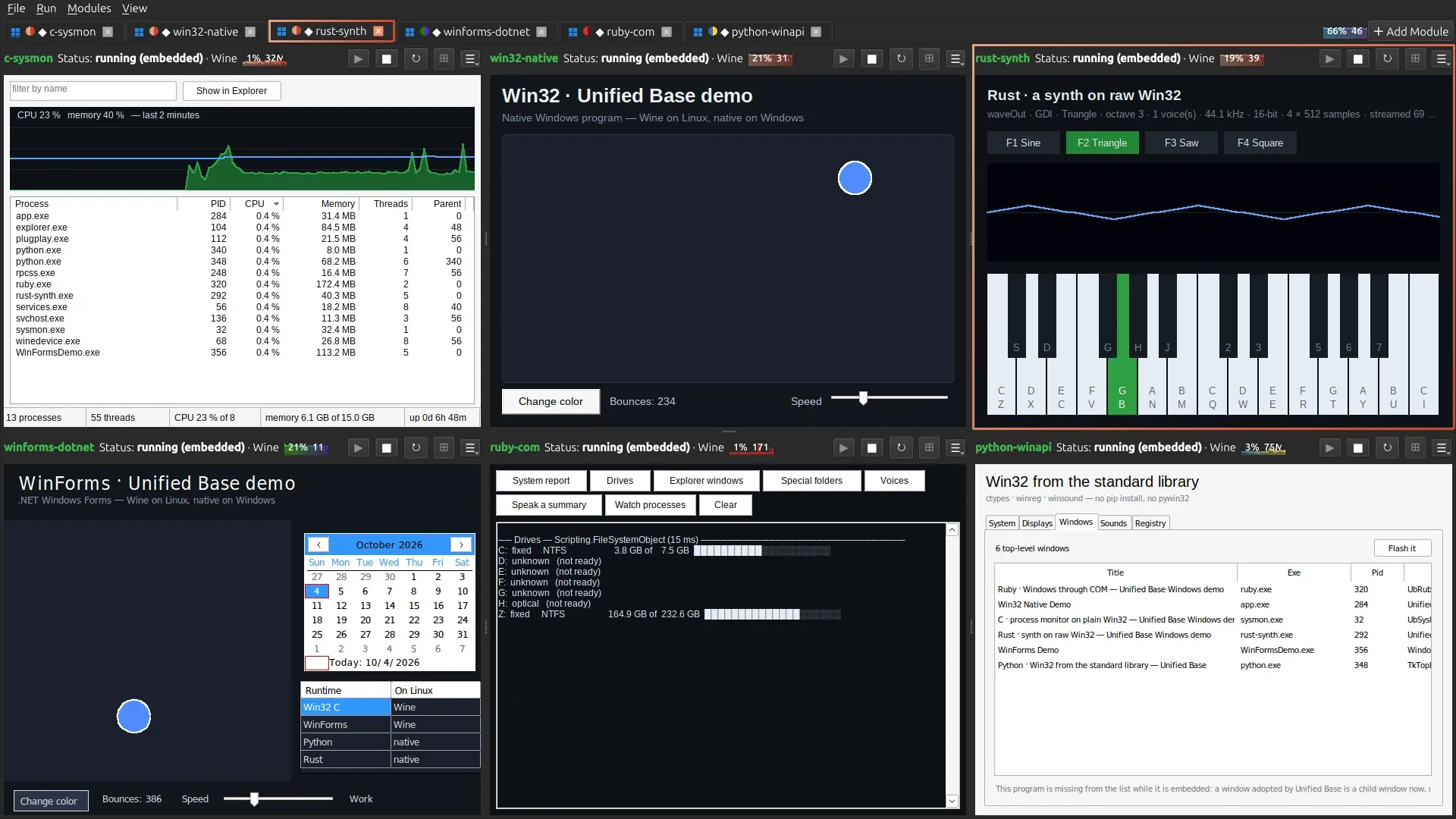This screenshot has width=1456, height=819.
Task: Stop the win32-native module
Action: (x=871, y=58)
